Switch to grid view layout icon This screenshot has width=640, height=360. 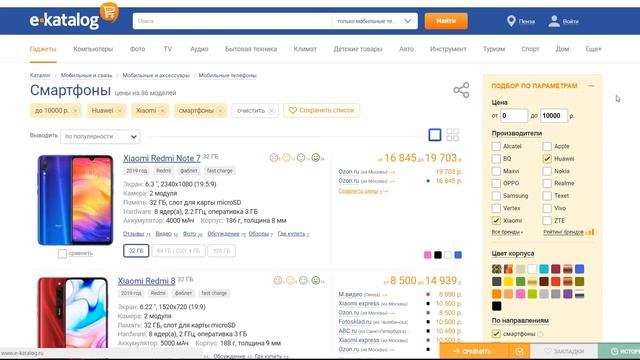pos(453,135)
